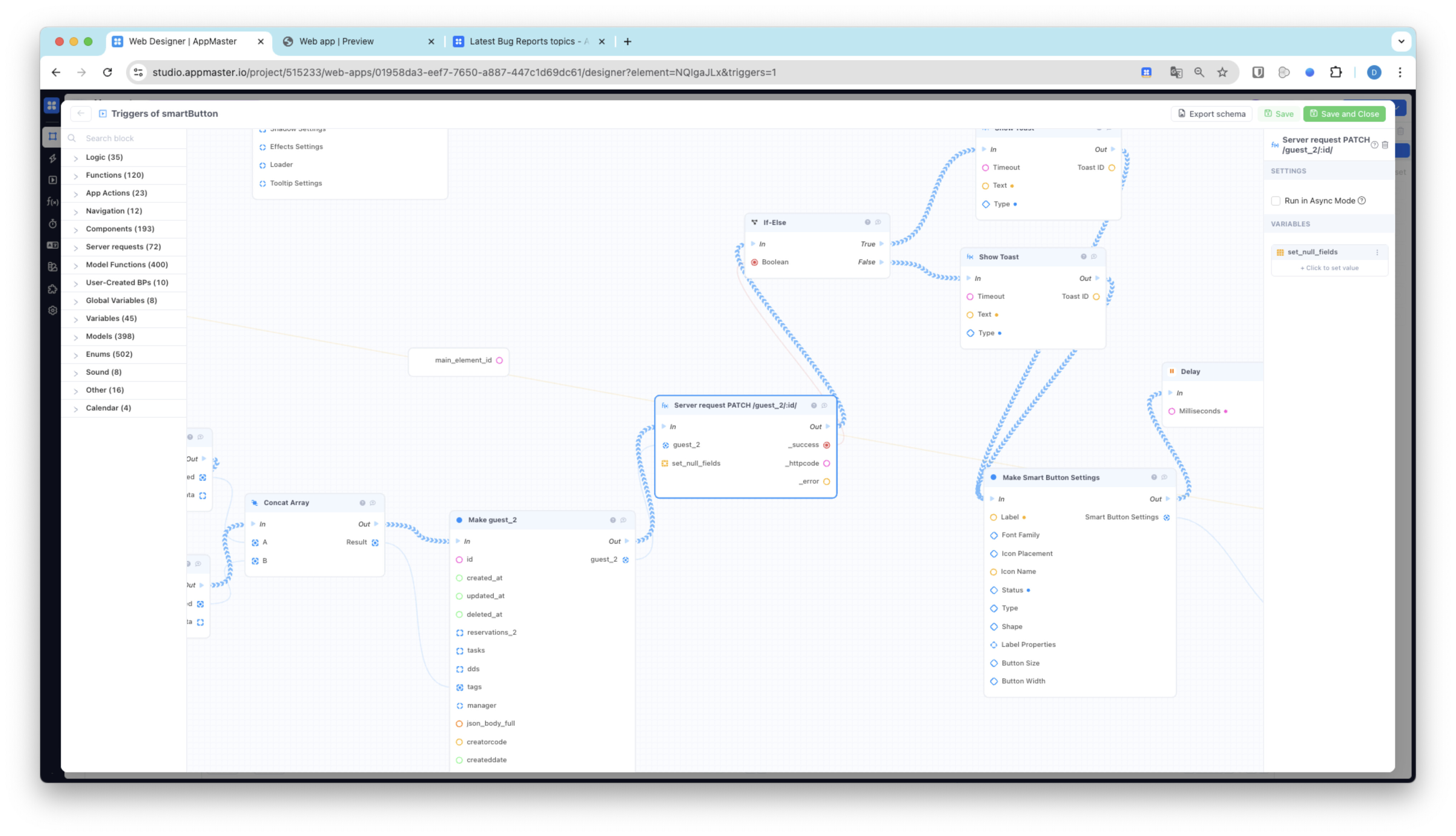Open the A/2 localization sidebar icon
This screenshot has width=1456, height=836.
pos(52,245)
